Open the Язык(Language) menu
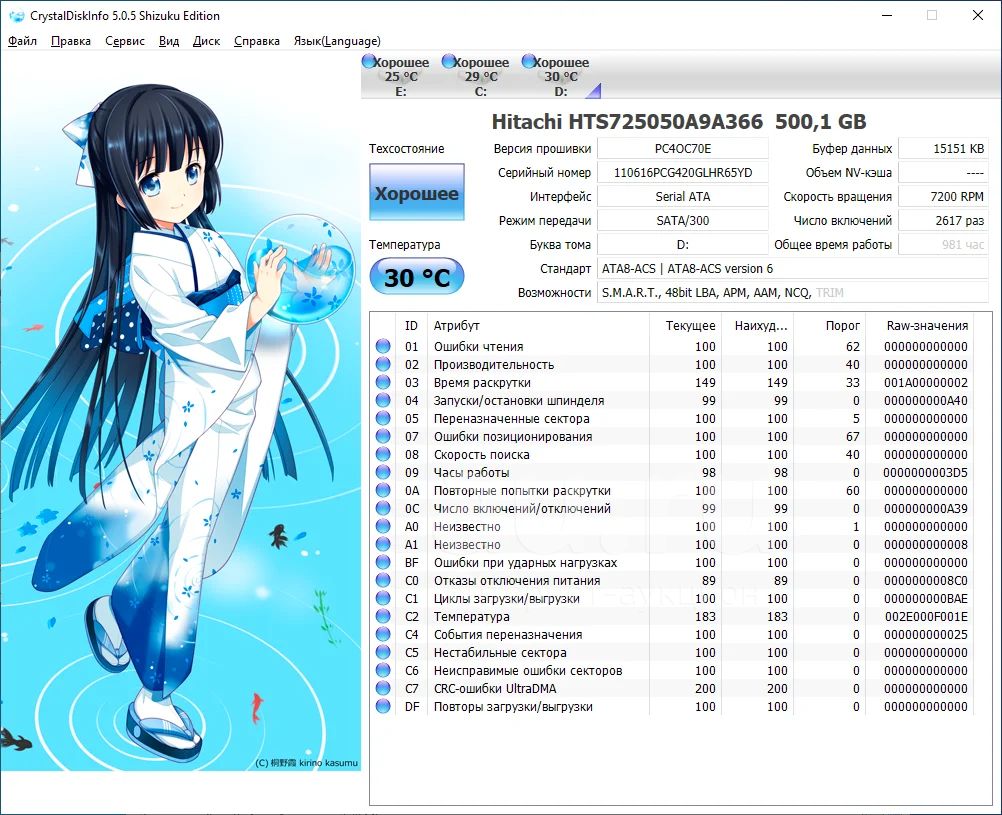The image size is (1002, 815). [337, 41]
